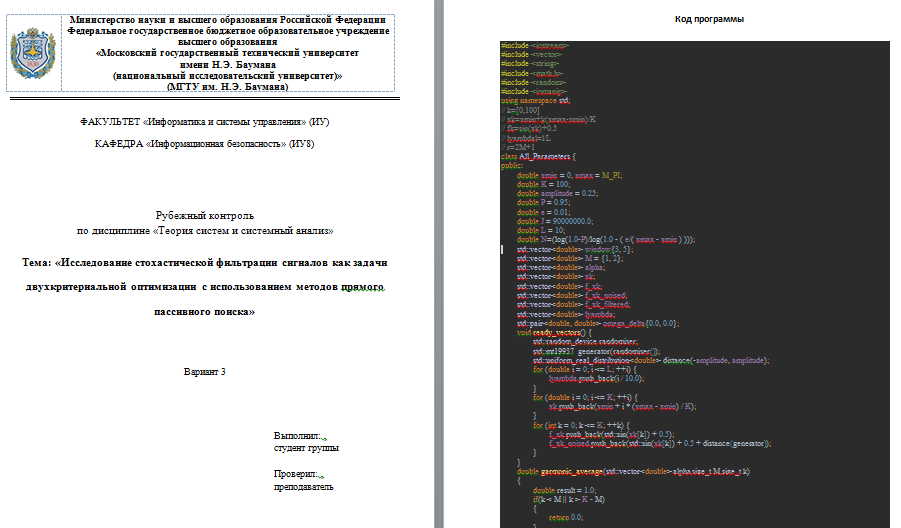Image resolution: width=901 pixels, height=528 pixels.
Task: Click the 'double garmonic_average(…' line
Action: pyautogui.click(x=633, y=472)
